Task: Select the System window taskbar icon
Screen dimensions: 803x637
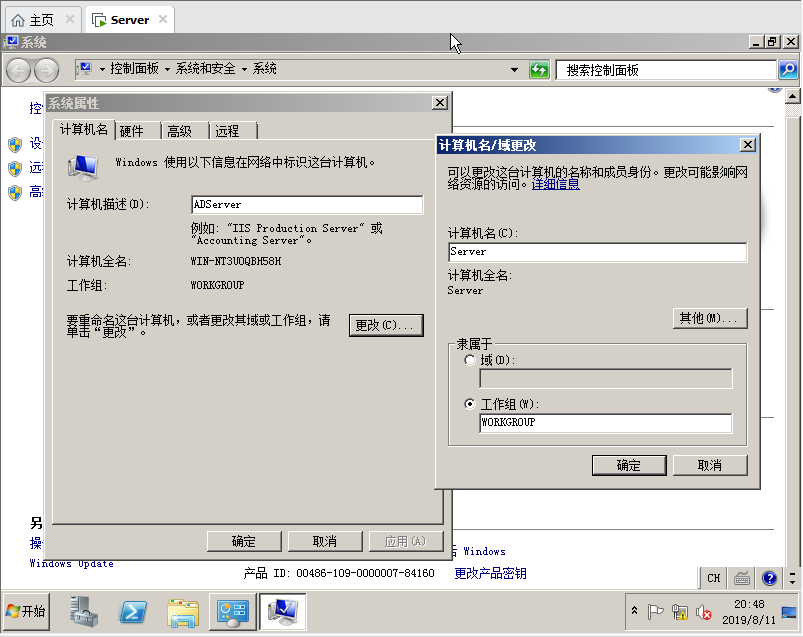Action: 283,611
